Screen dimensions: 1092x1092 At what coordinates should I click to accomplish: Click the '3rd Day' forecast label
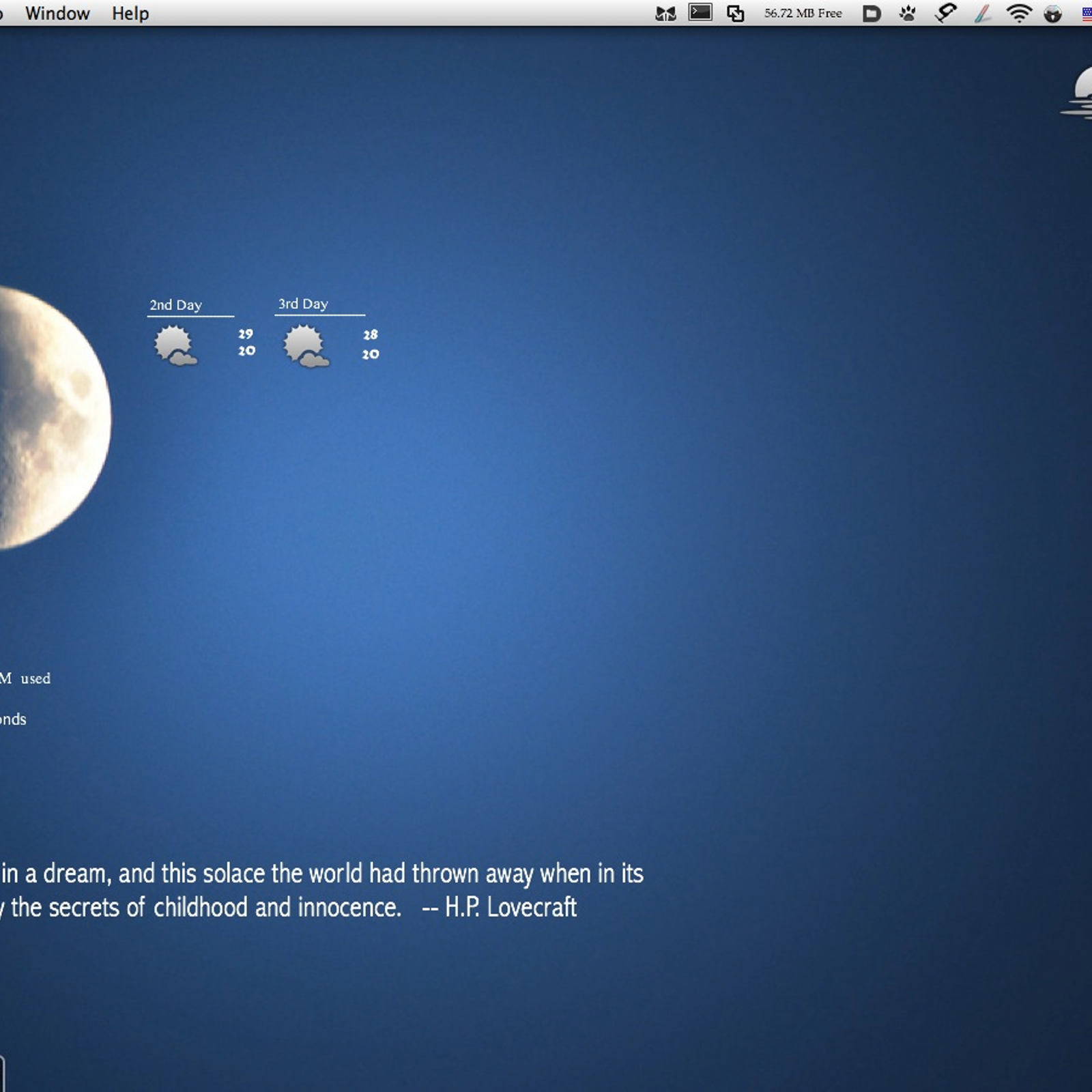coord(303,304)
